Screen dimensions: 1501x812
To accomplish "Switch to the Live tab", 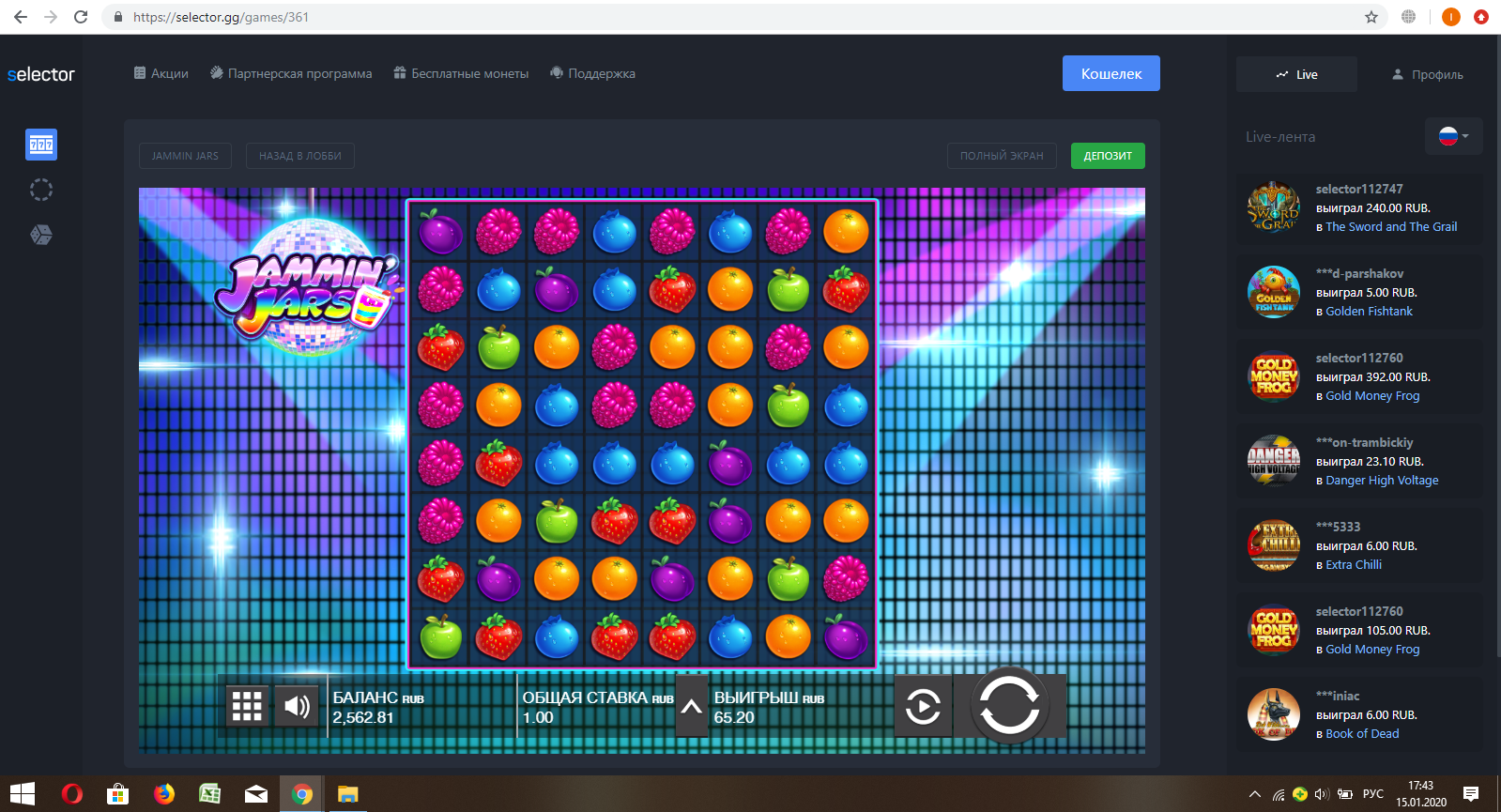I will (1296, 74).
